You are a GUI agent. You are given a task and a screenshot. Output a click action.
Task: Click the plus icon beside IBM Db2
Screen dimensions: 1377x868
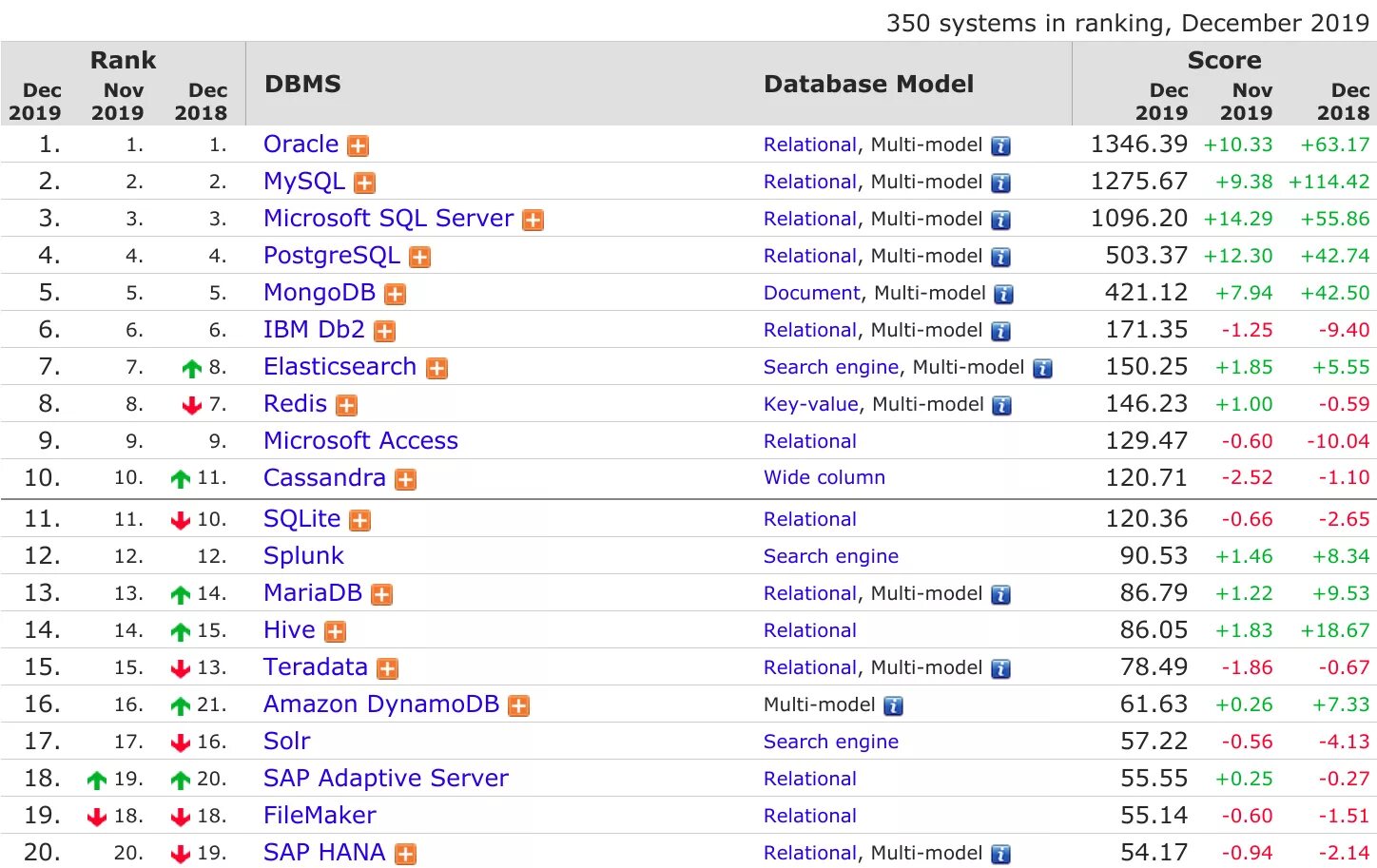pyautogui.click(x=385, y=332)
